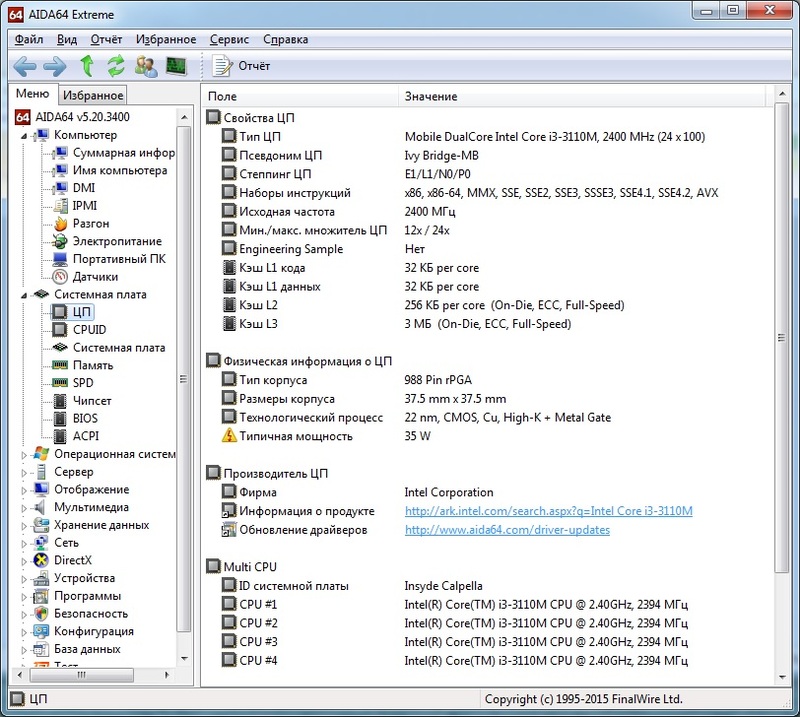Open the Вид menu
The image size is (800, 717).
tap(67, 39)
